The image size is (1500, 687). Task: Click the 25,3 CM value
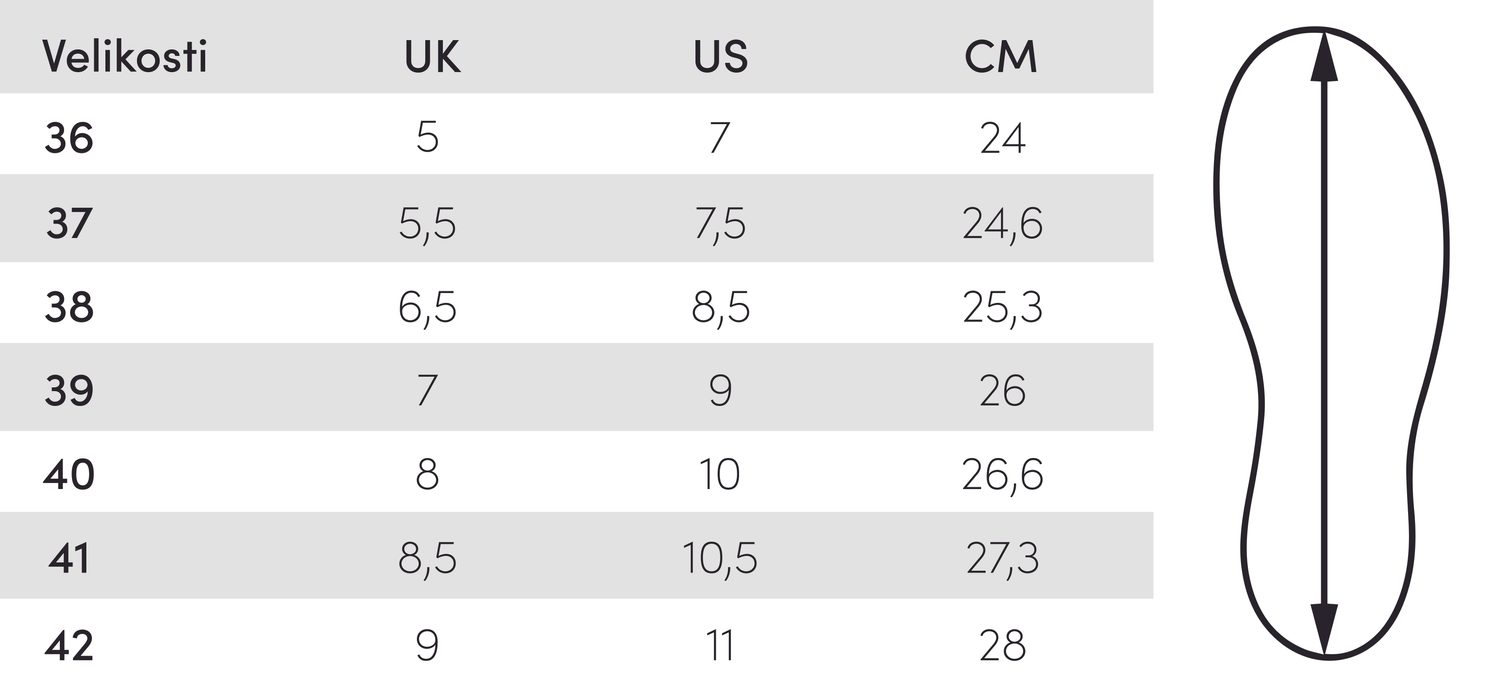(x=1003, y=308)
